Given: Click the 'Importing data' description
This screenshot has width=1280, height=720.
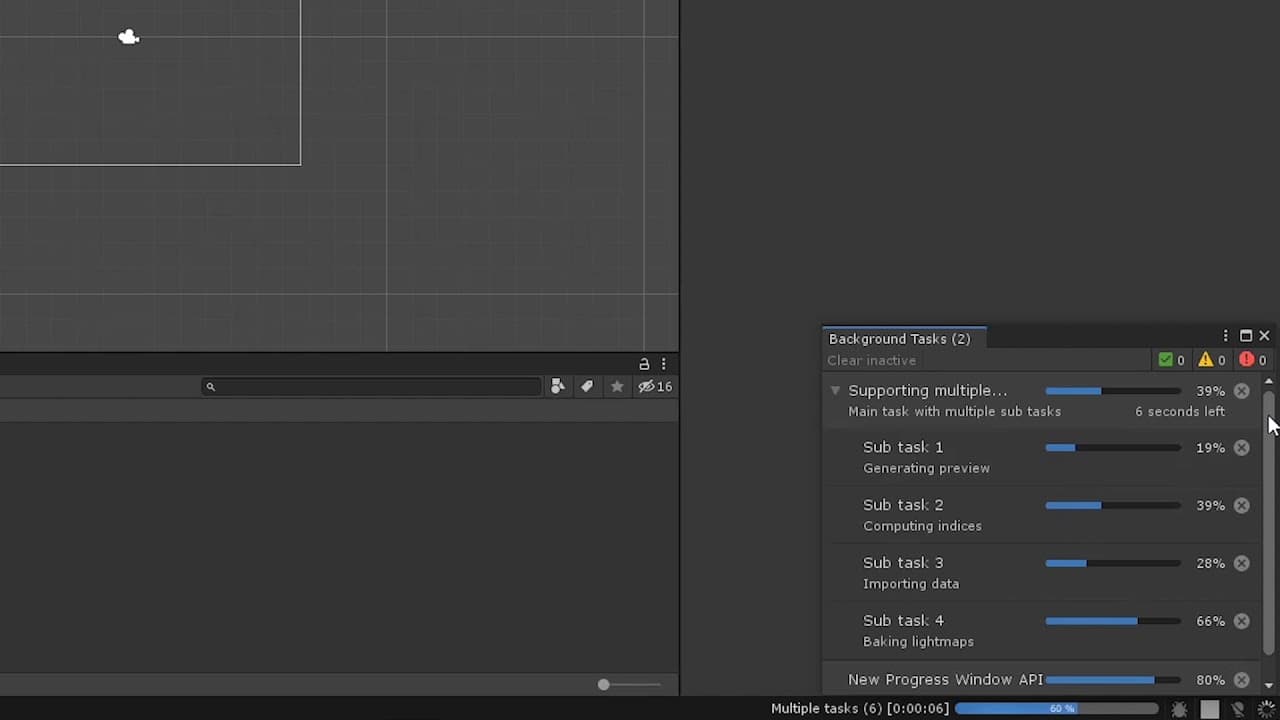Looking at the screenshot, I should 911,584.
